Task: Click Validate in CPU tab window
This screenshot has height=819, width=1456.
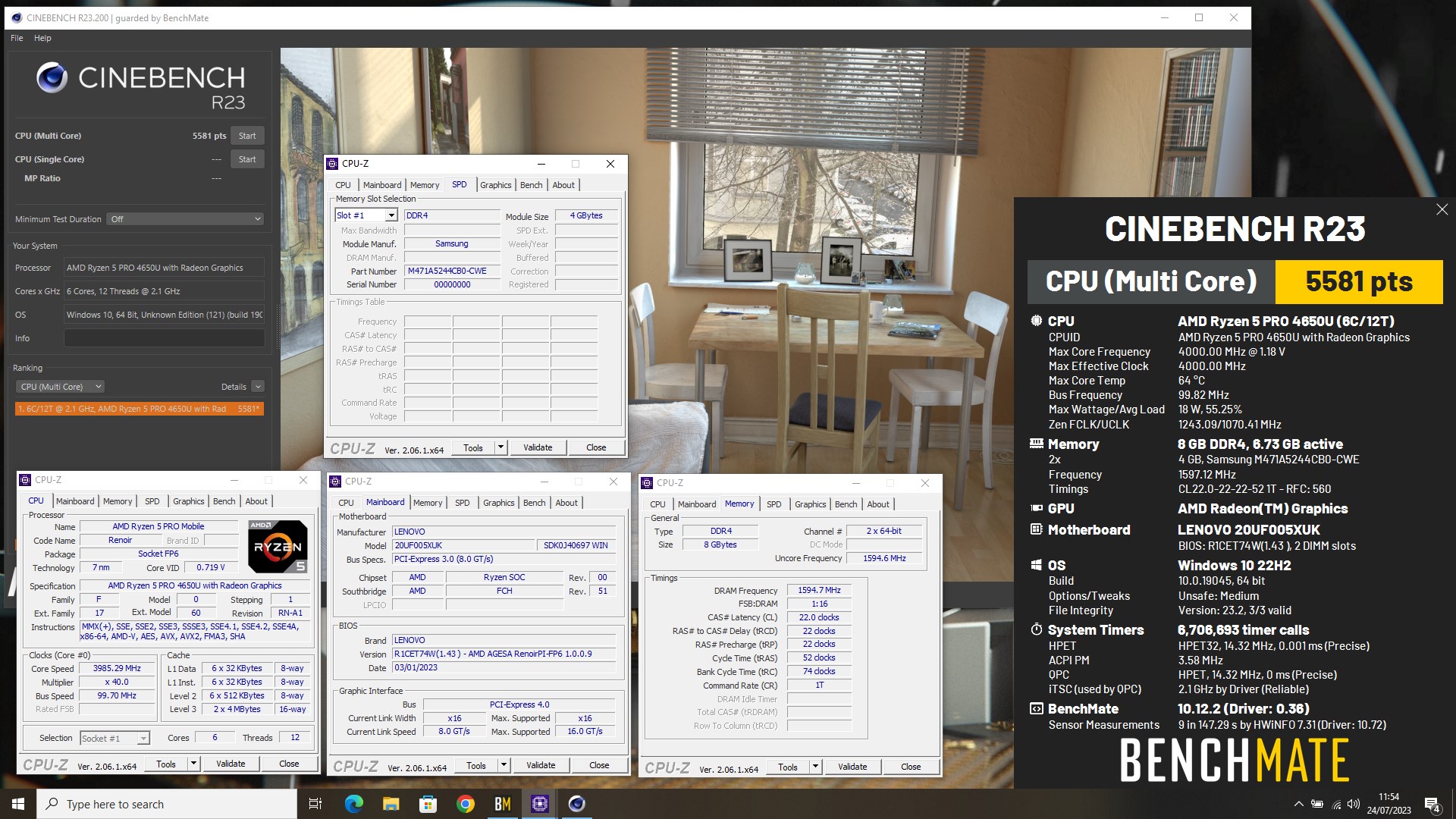Action: (231, 764)
